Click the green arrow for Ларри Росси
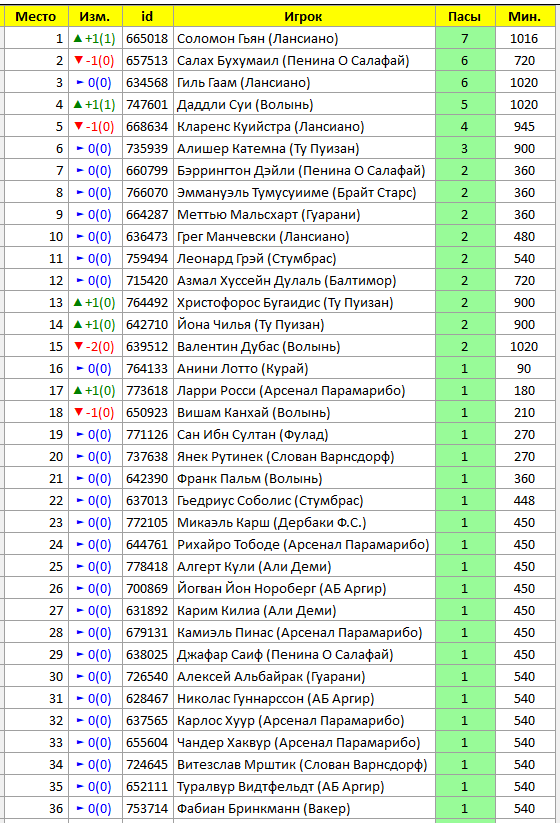560x823 pixels. (x=78, y=391)
